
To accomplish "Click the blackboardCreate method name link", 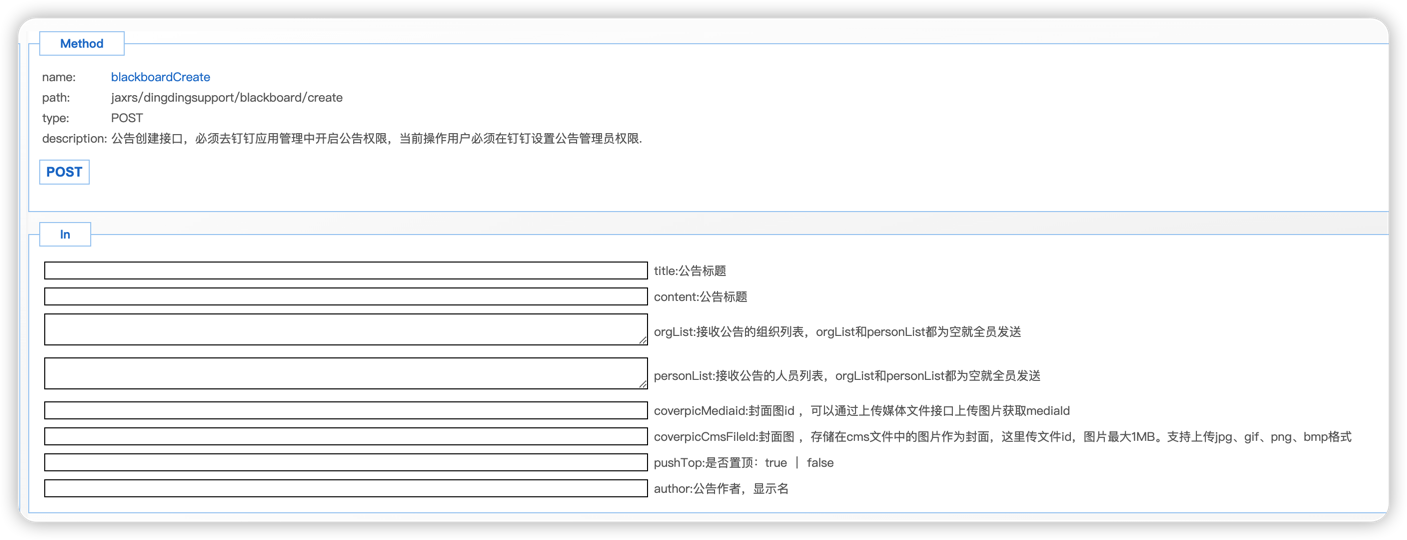I will pyautogui.click(x=160, y=77).
